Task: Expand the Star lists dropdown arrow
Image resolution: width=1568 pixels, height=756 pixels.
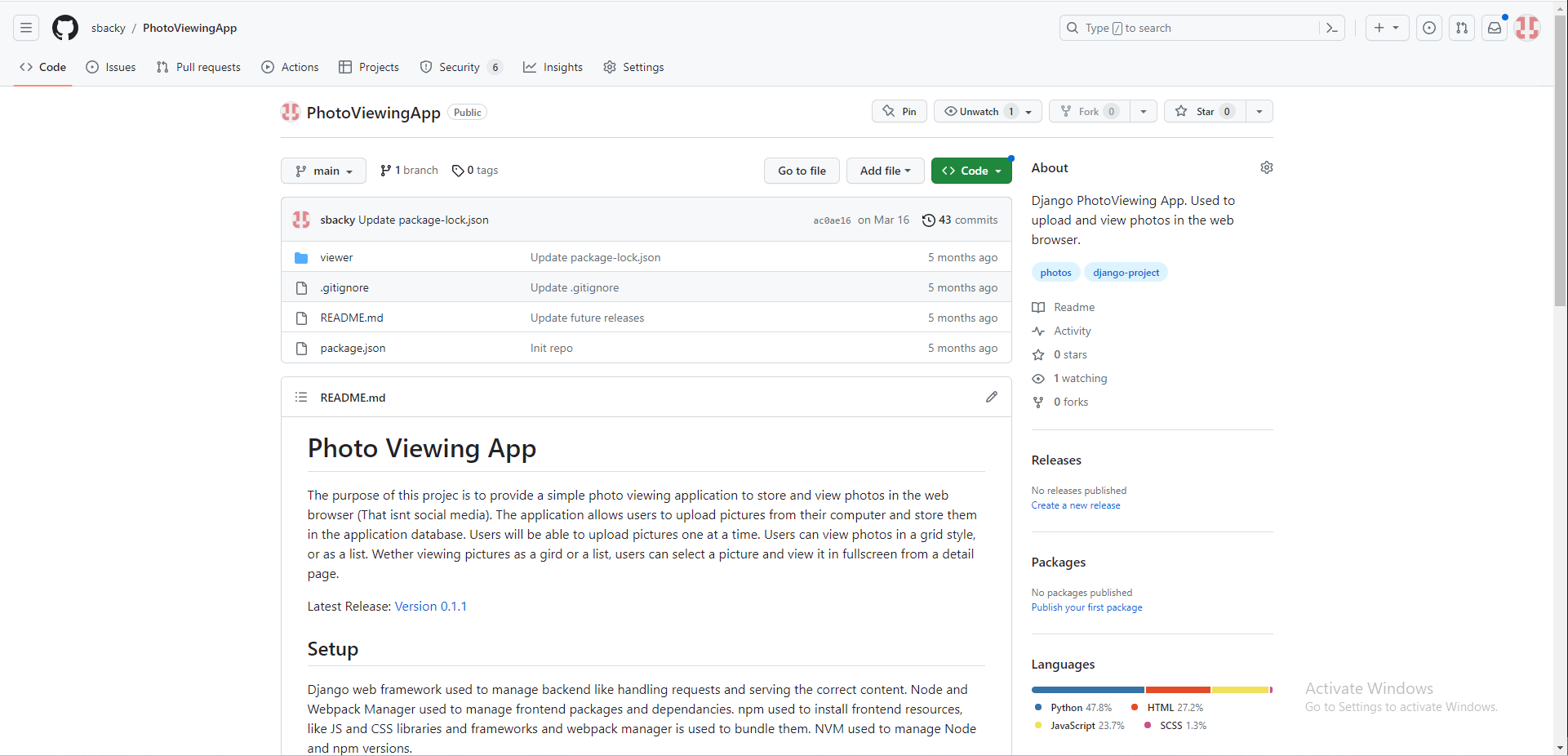Action: click(x=1259, y=111)
